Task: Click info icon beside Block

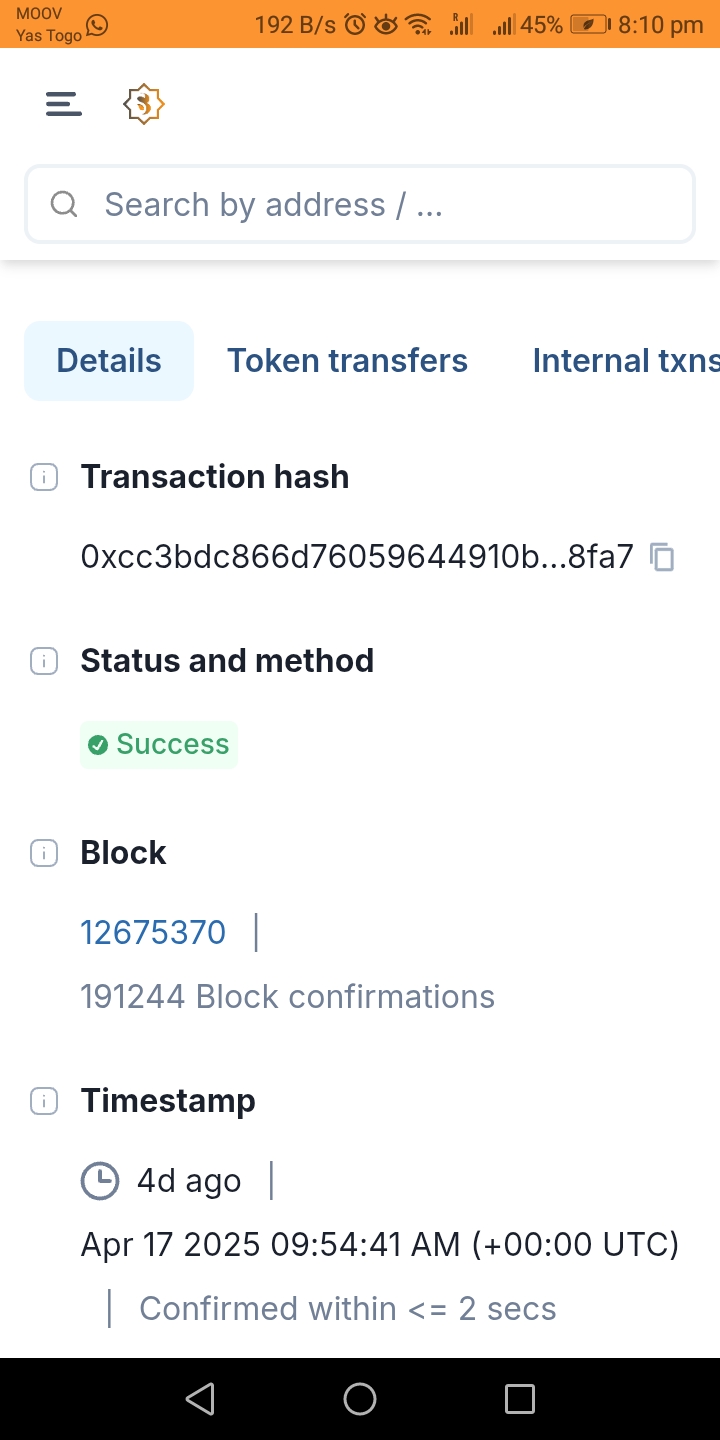Action: 44,853
